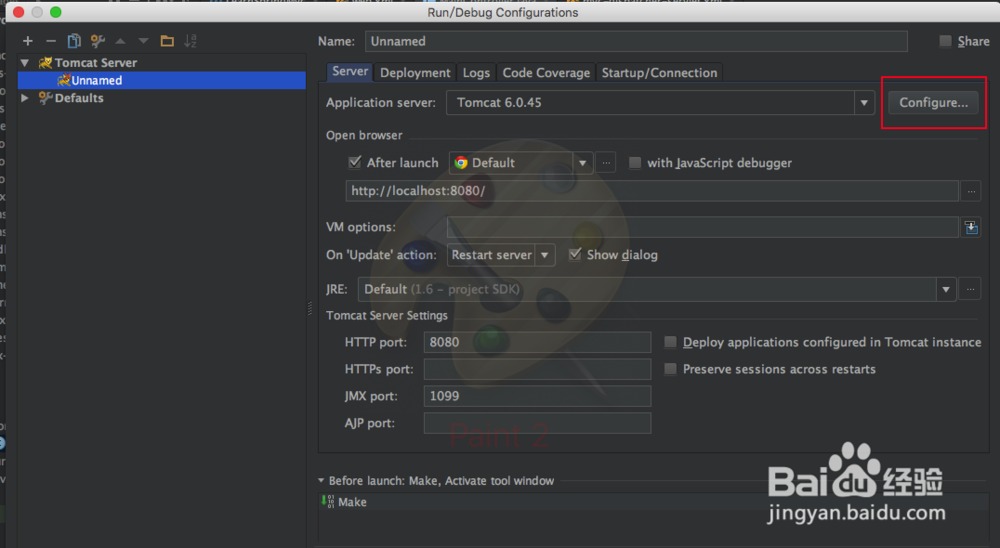Click the HTTPs port field
1000x548 pixels.
(537, 369)
